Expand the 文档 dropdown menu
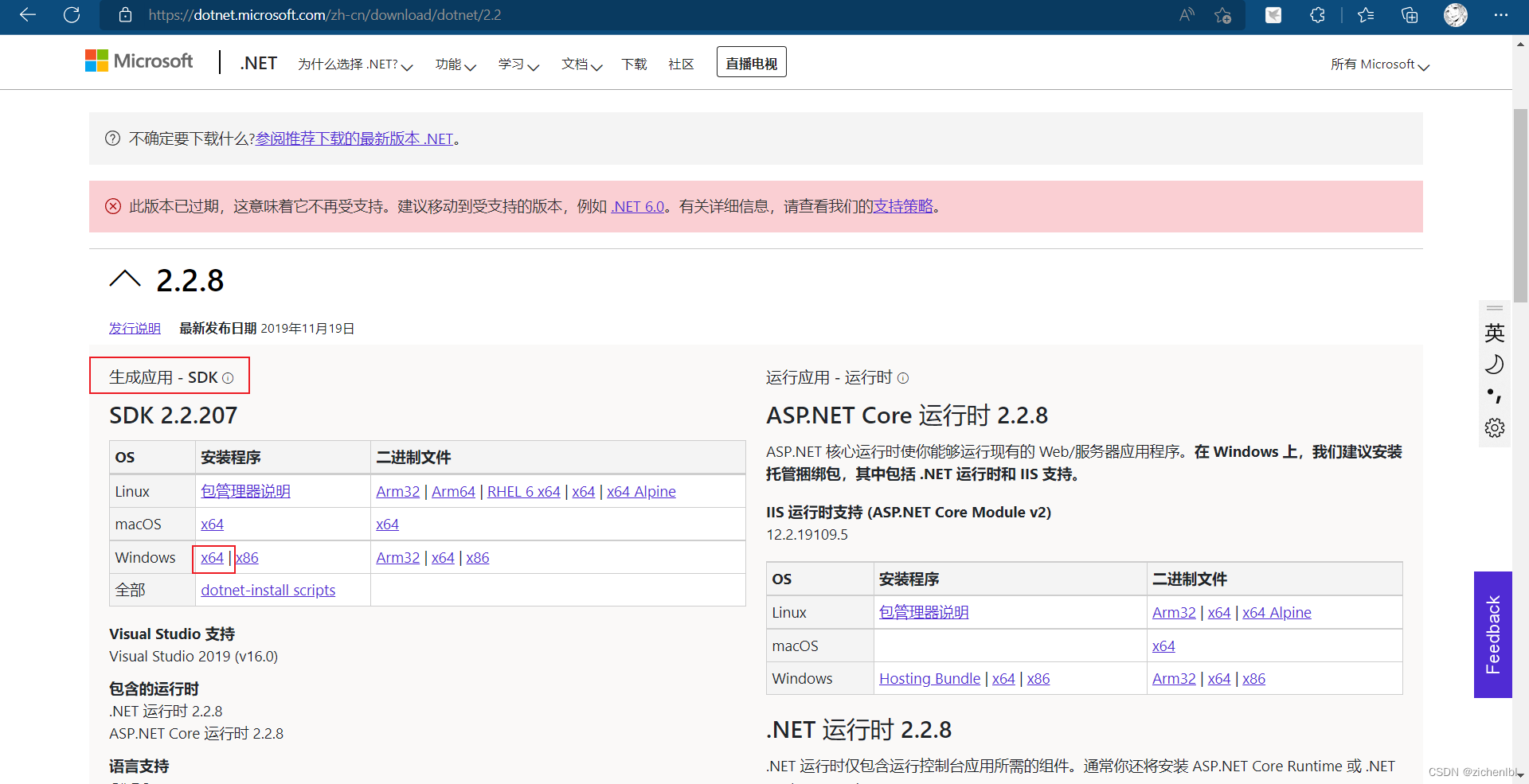 click(581, 64)
